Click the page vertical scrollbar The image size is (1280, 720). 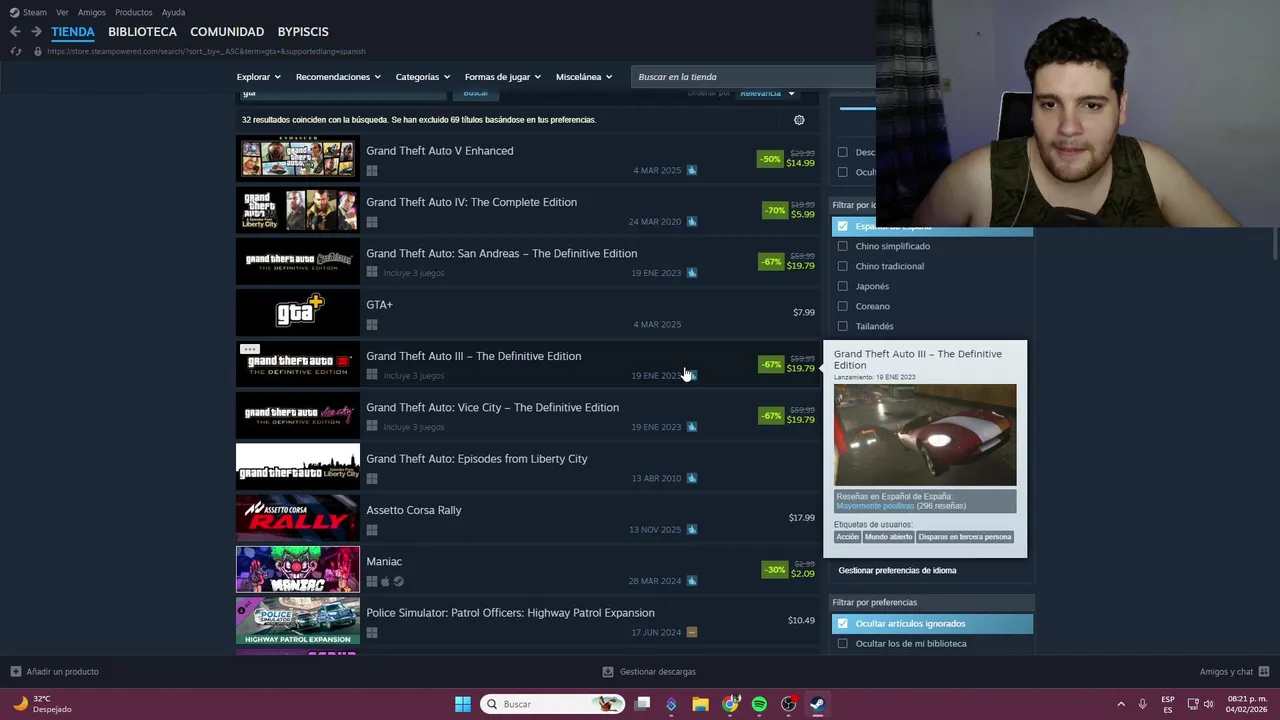pos(1275,243)
